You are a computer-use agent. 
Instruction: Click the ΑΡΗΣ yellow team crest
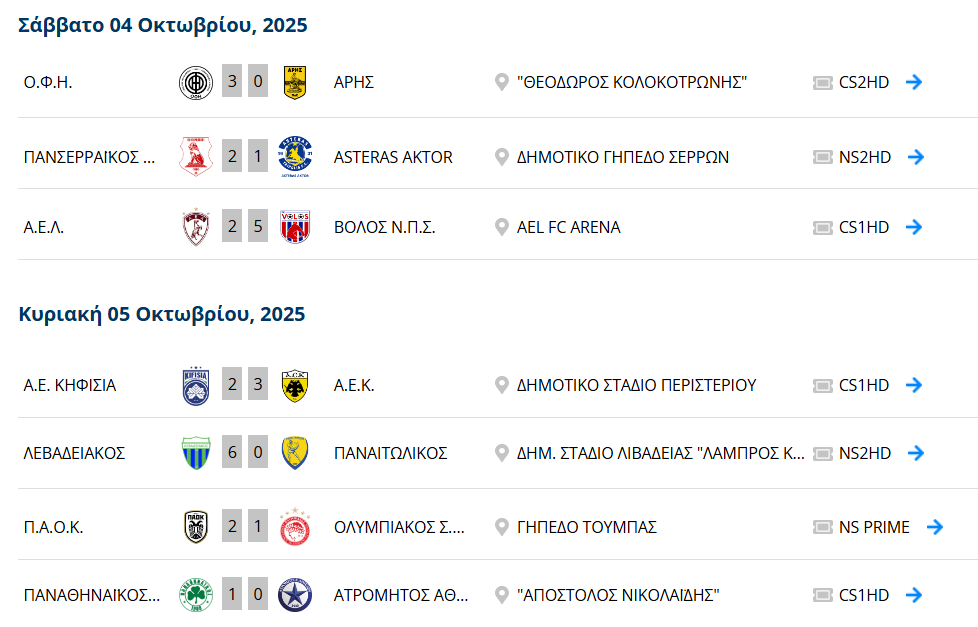click(295, 82)
